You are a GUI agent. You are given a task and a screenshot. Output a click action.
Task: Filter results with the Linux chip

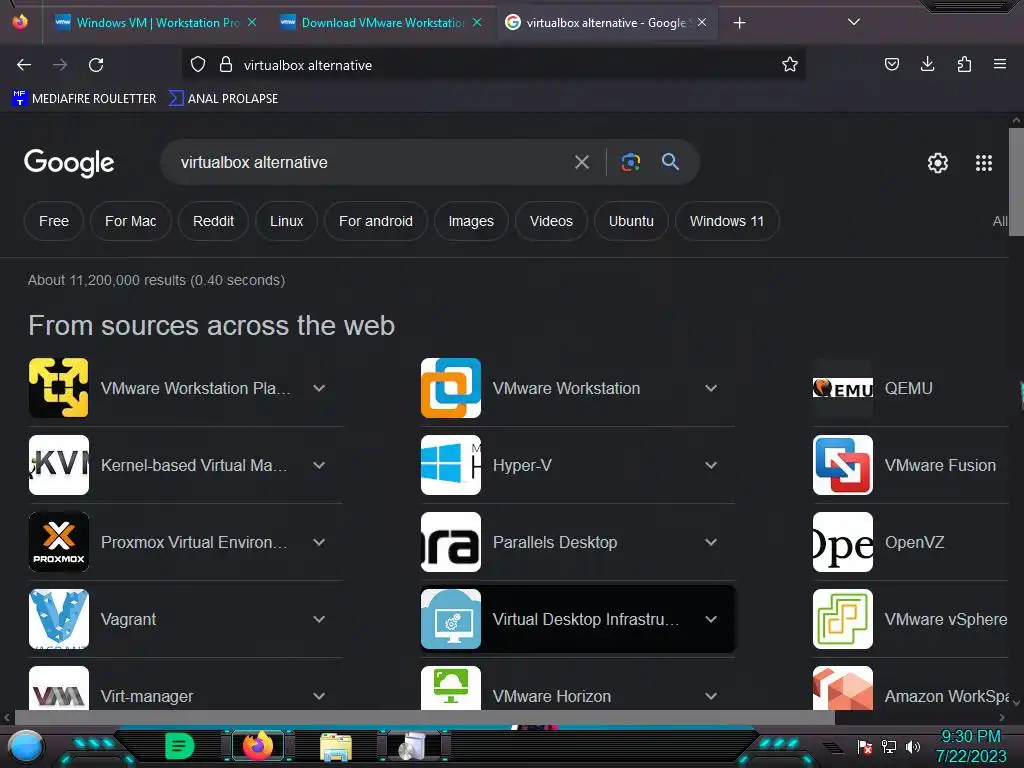(x=287, y=221)
